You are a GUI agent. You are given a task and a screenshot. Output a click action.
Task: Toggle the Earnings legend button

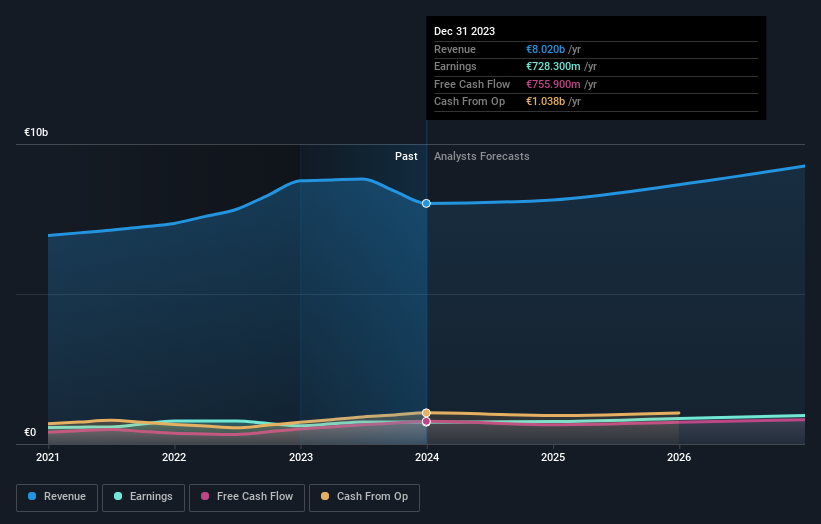(x=143, y=497)
